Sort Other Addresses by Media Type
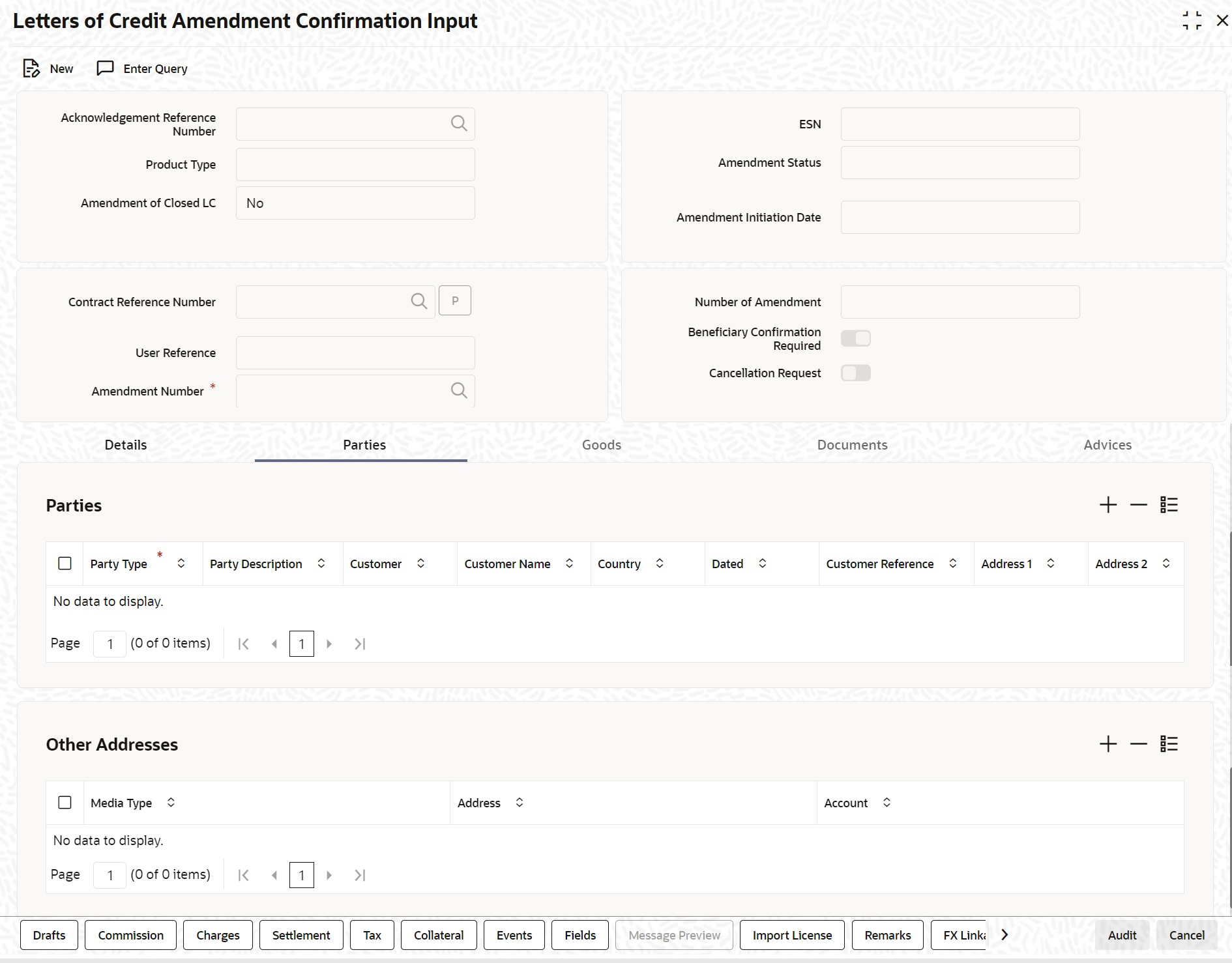This screenshot has width=1232, height=963. click(x=171, y=803)
